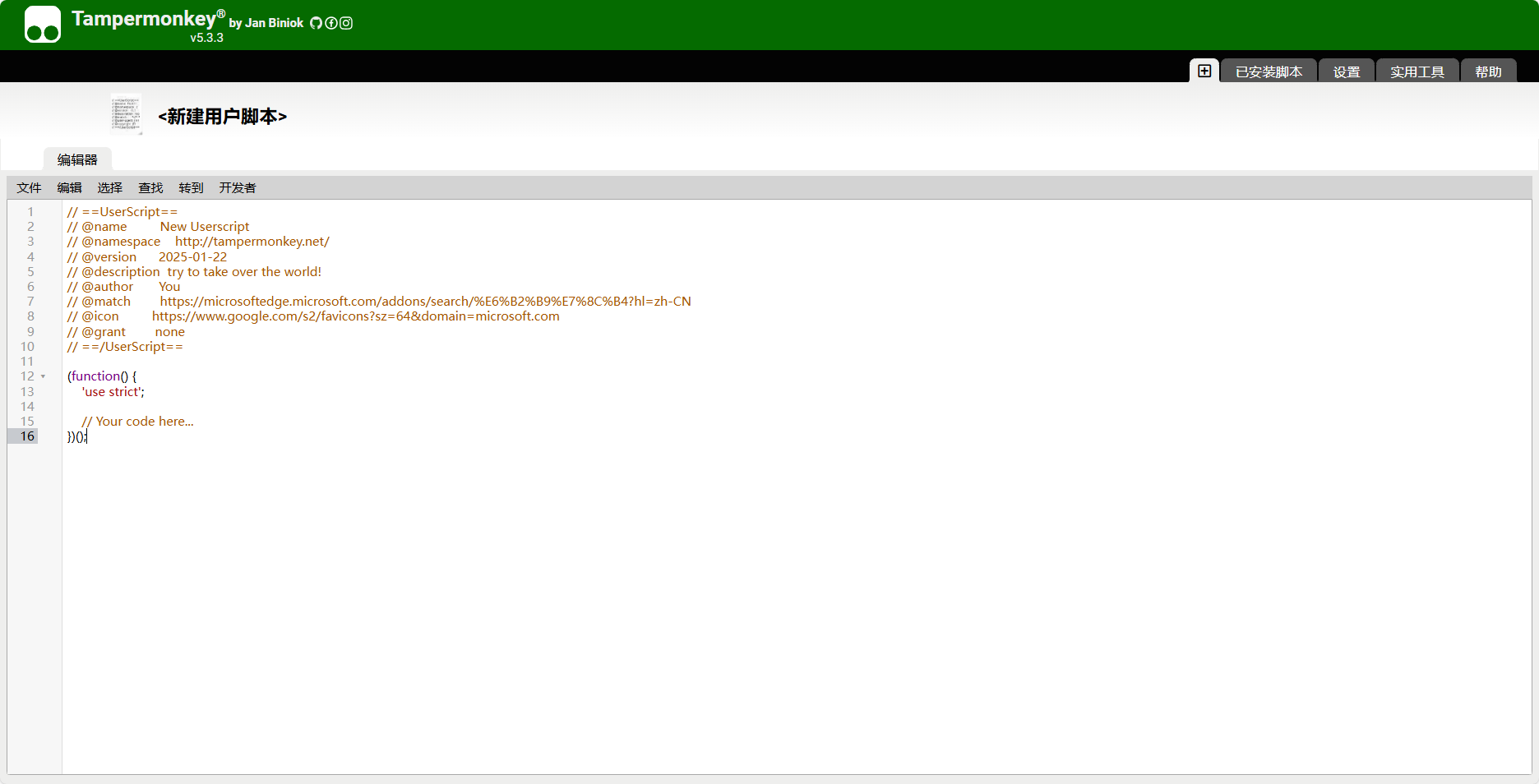Open the 转到 menu

click(x=191, y=187)
